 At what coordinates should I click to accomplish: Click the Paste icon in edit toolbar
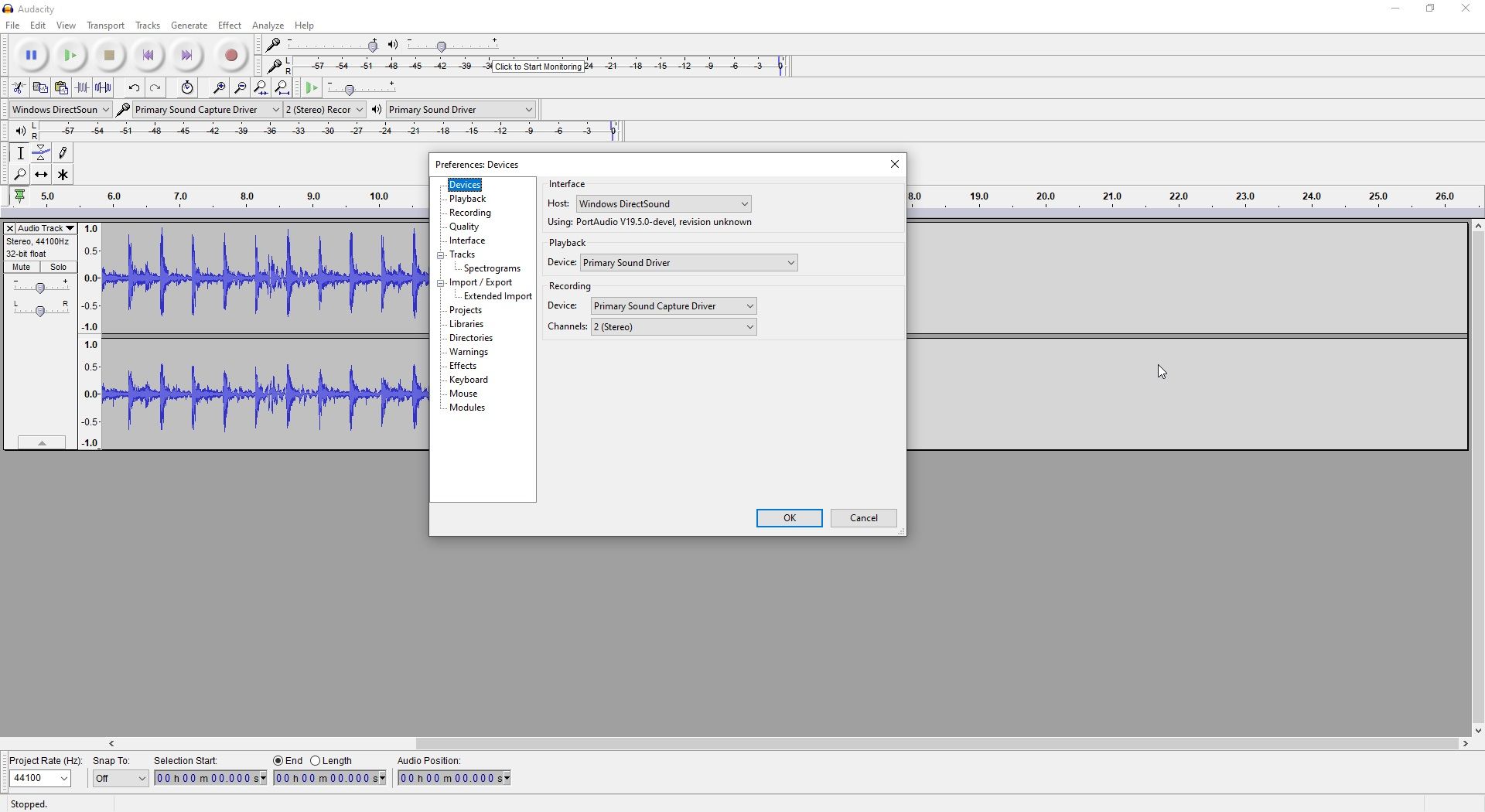click(x=61, y=88)
